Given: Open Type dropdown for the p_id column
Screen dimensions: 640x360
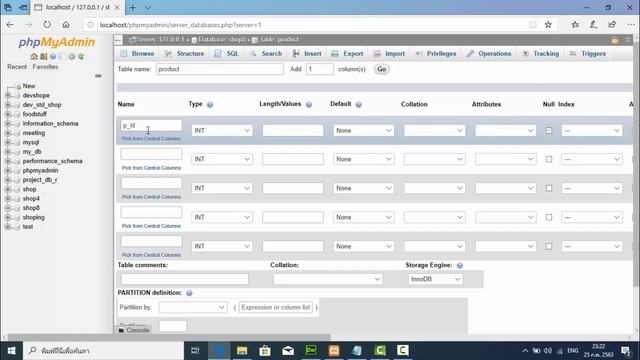Looking at the screenshot, I should (222, 131).
